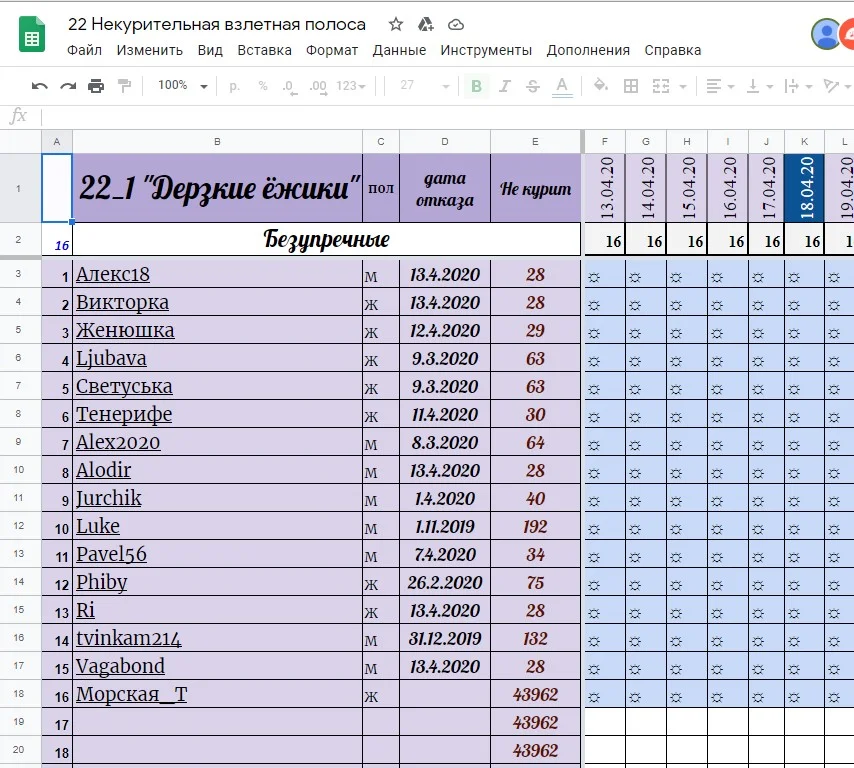
Task: Toggle strikethrough formatting
Action: pyautogui.click(x=533, y=85)
